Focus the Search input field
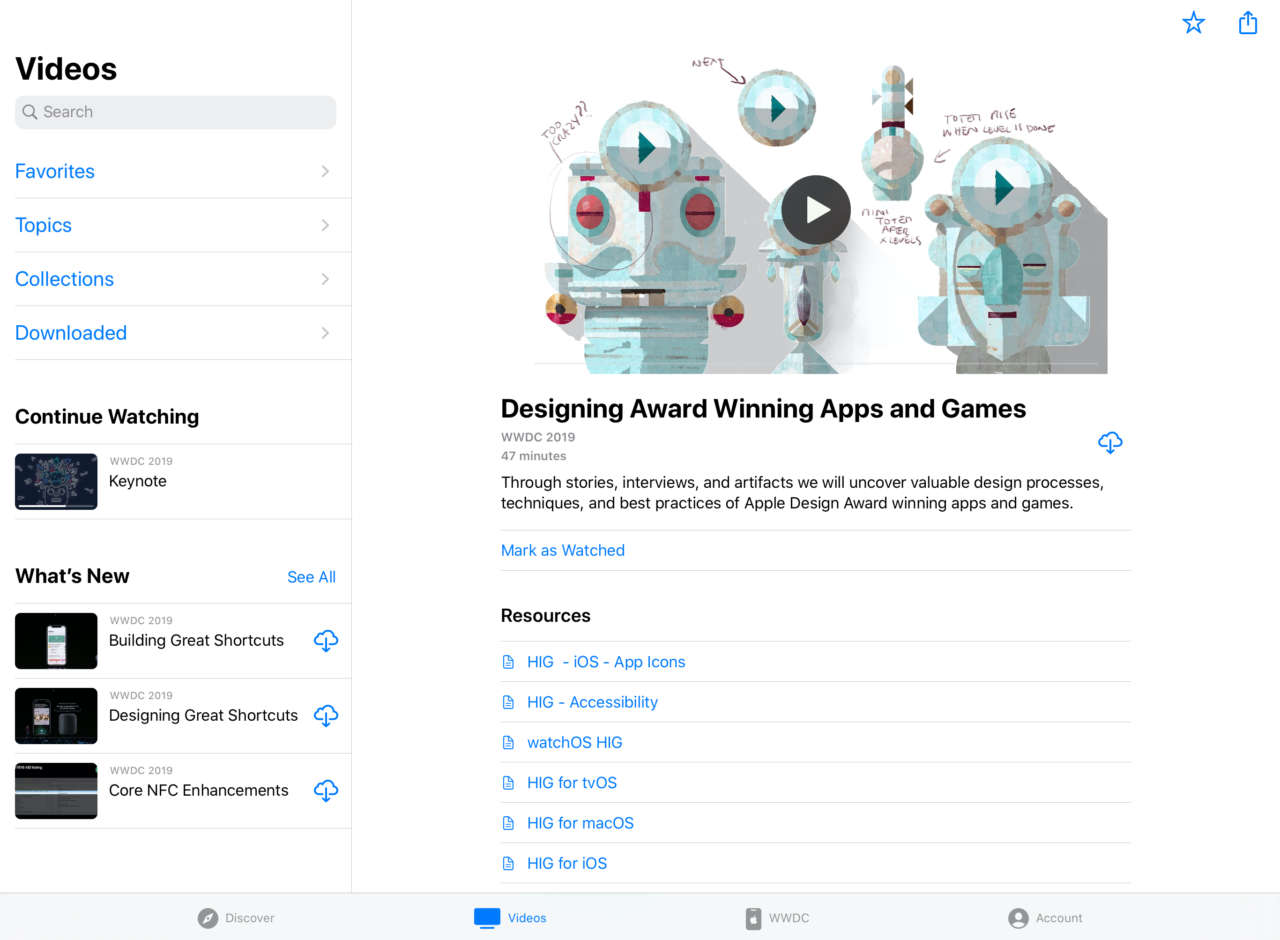Image resolution: width=1280 pixels, height=940 pixels. (x=176, y=112)
